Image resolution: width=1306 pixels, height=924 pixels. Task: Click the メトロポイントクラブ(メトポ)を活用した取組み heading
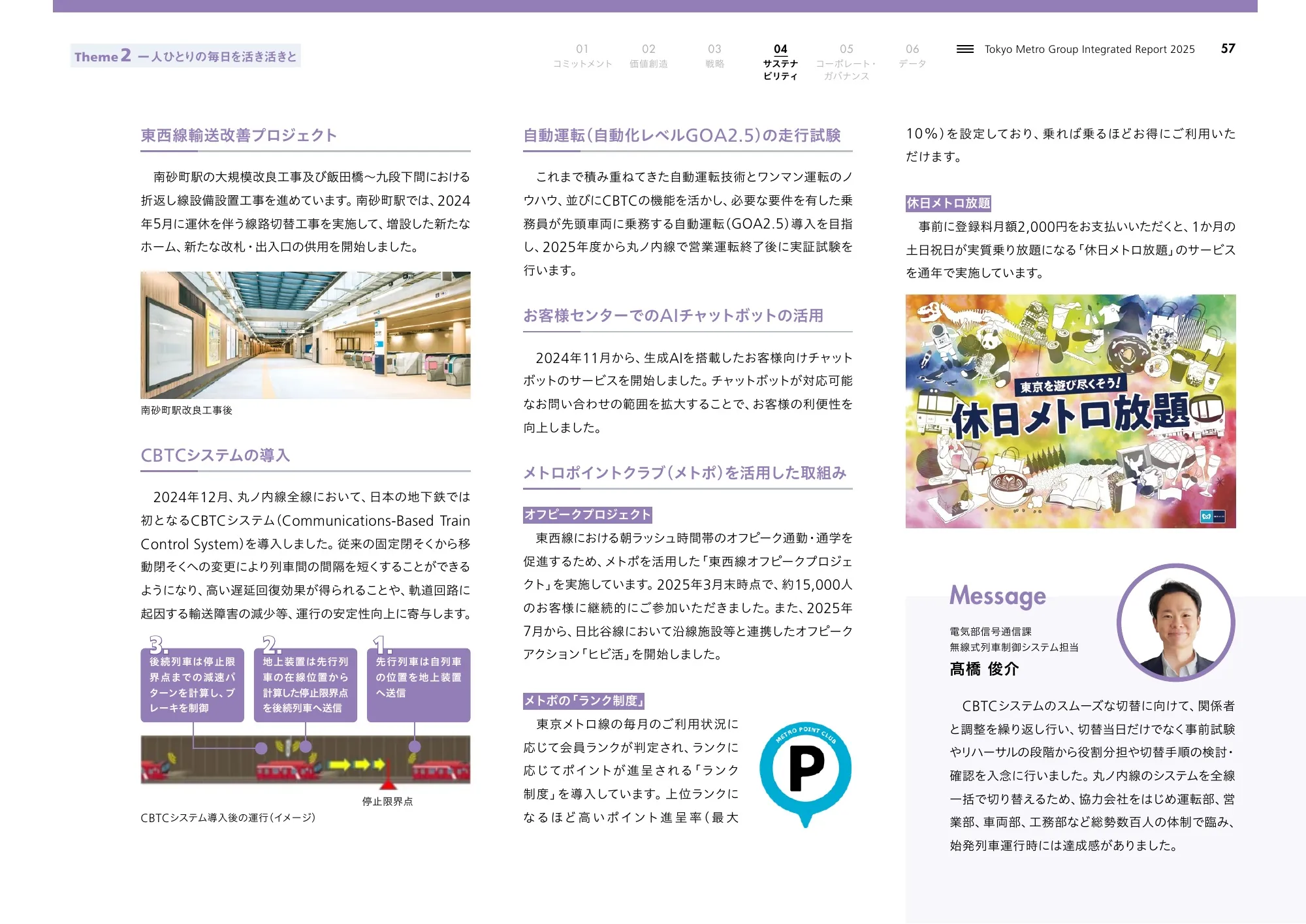684,473
